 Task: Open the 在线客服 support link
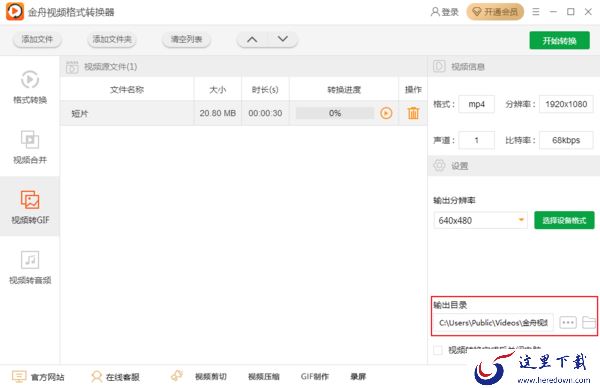tap(115, 377)
